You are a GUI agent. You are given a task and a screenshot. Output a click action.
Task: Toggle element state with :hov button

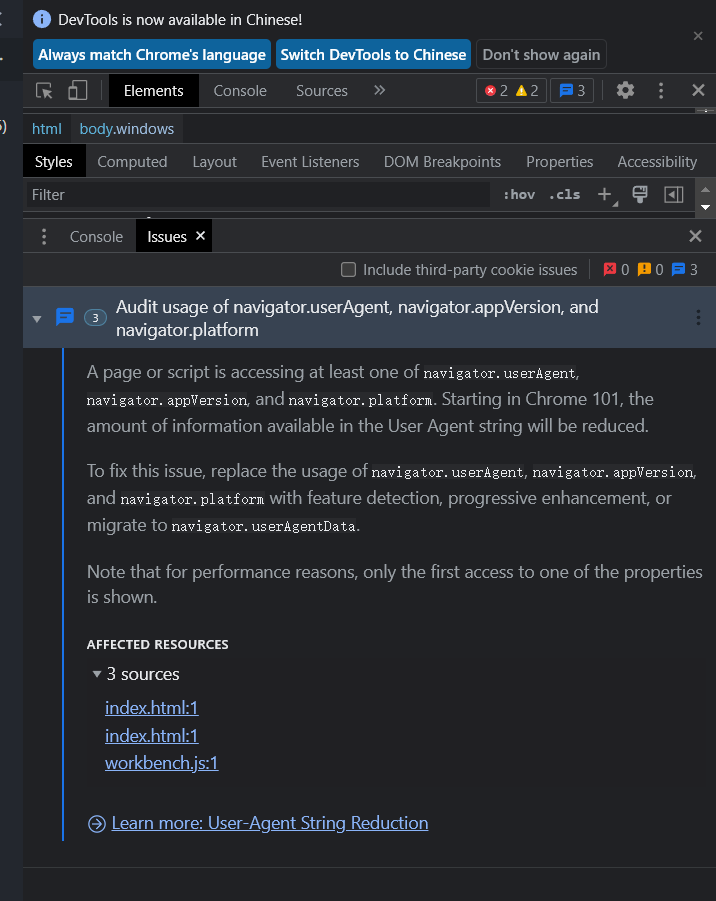pyautogui.click(x=519, y=194)
